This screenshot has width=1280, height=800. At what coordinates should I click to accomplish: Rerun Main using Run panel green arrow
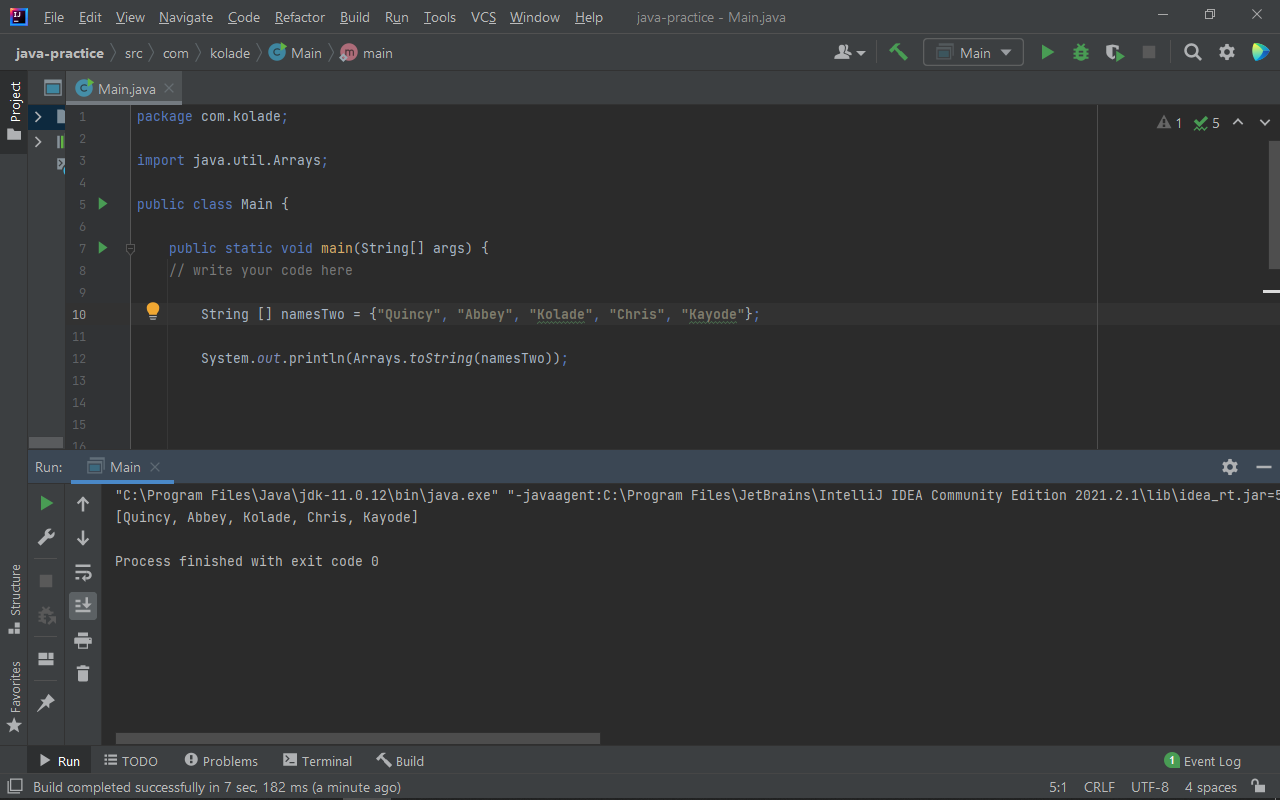point(46,503)
